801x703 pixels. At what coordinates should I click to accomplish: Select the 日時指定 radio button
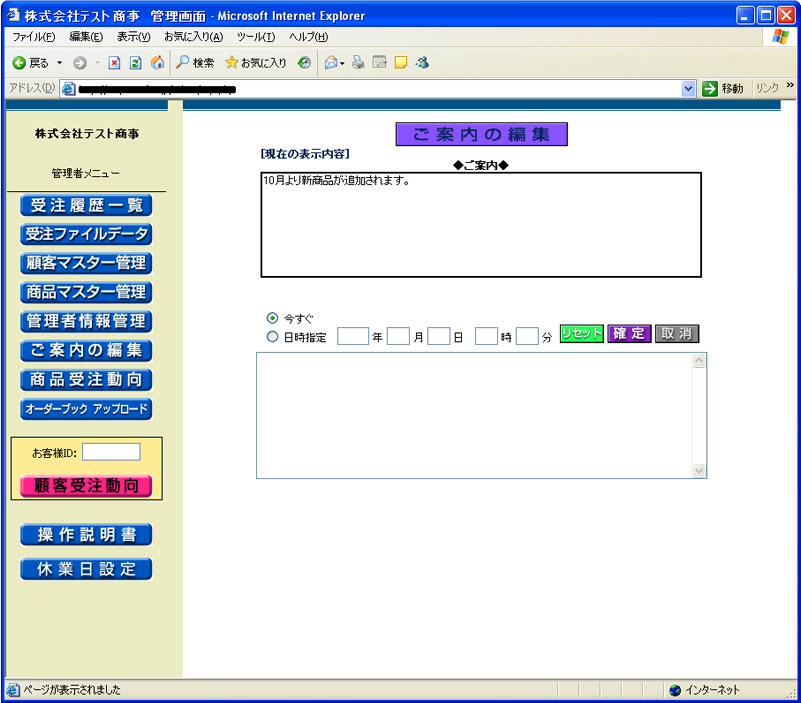(x=272, y=337)
